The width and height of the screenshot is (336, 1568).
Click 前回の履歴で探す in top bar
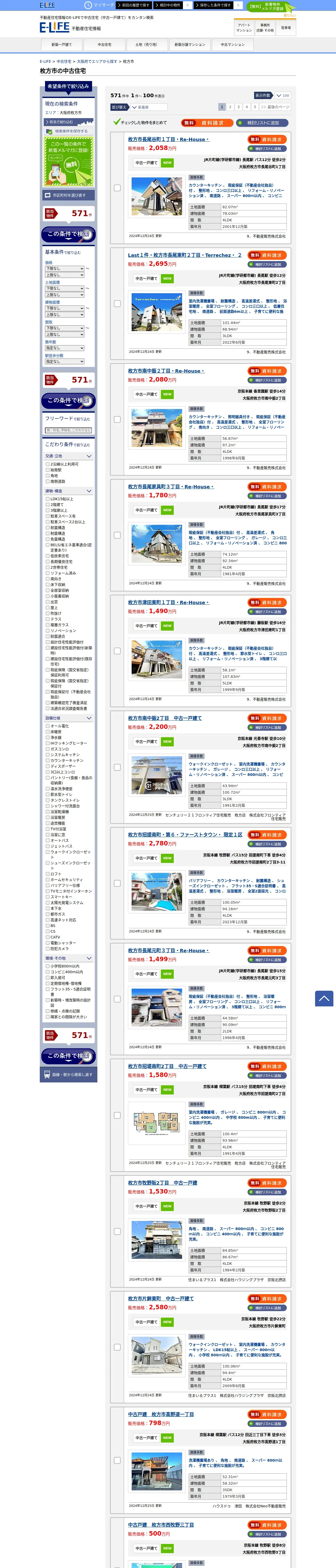pos(135,5)
